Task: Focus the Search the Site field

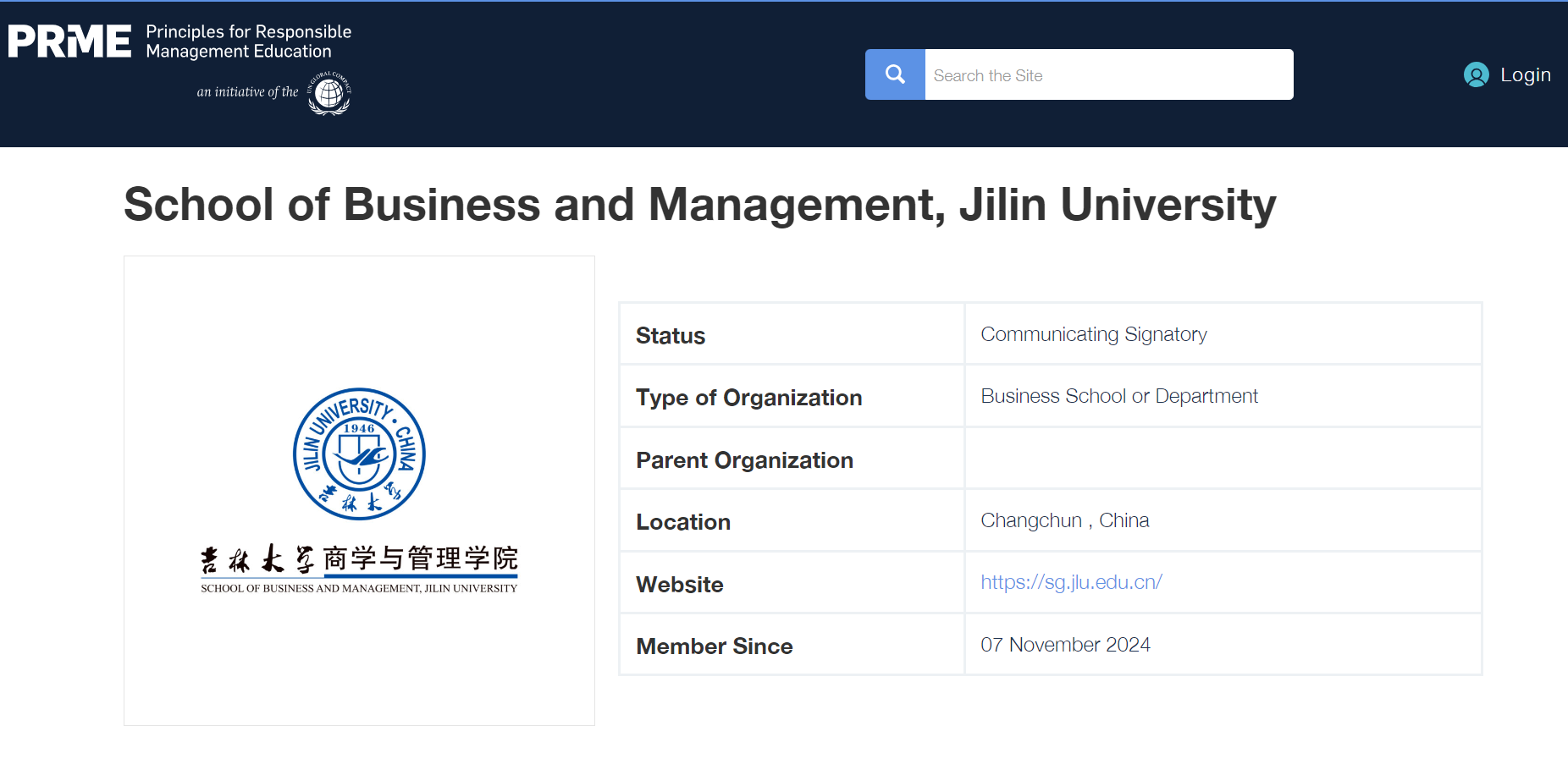Action: [x=1108, y=75]
